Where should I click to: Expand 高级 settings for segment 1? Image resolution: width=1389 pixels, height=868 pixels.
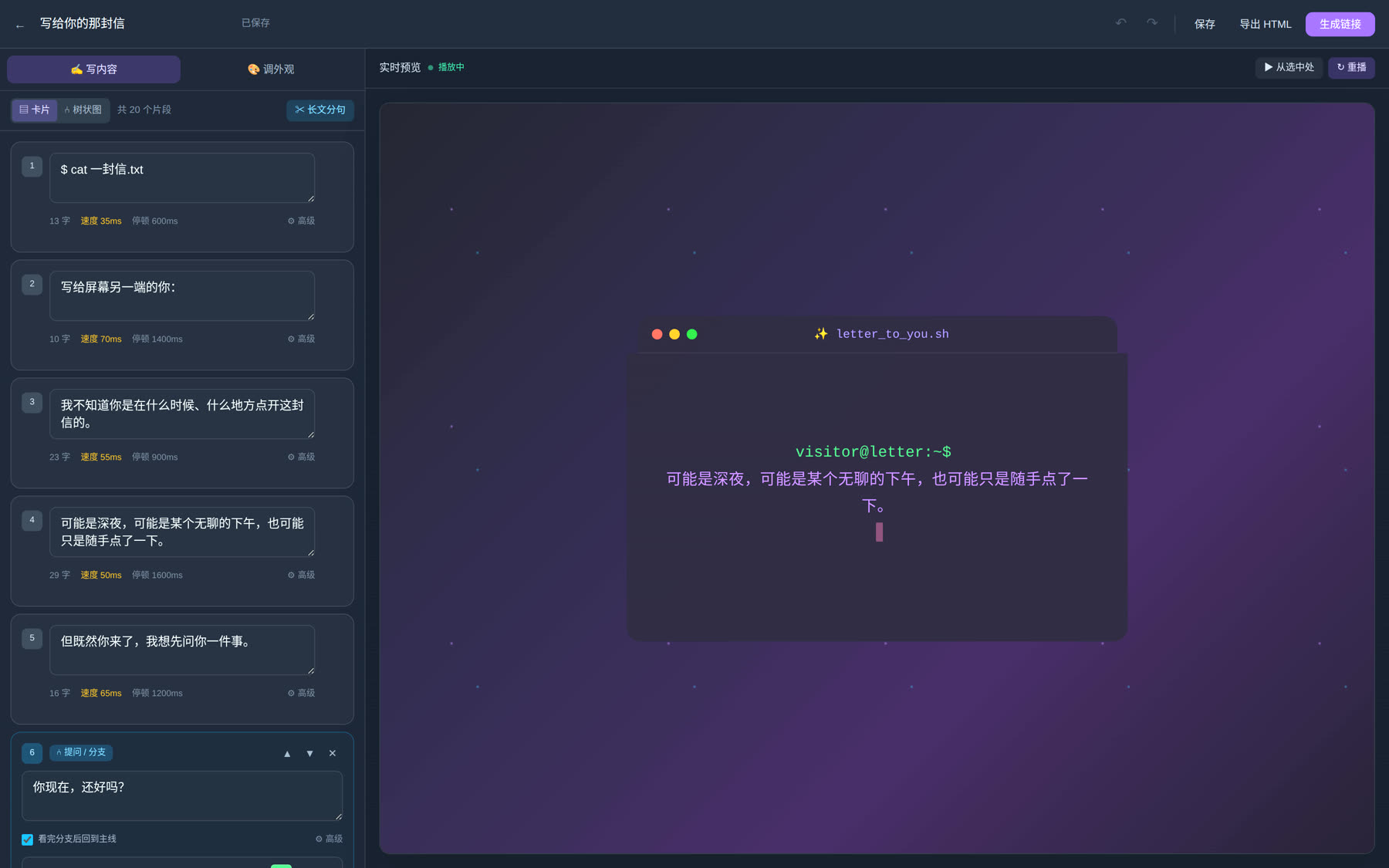[x=301, y=221]
